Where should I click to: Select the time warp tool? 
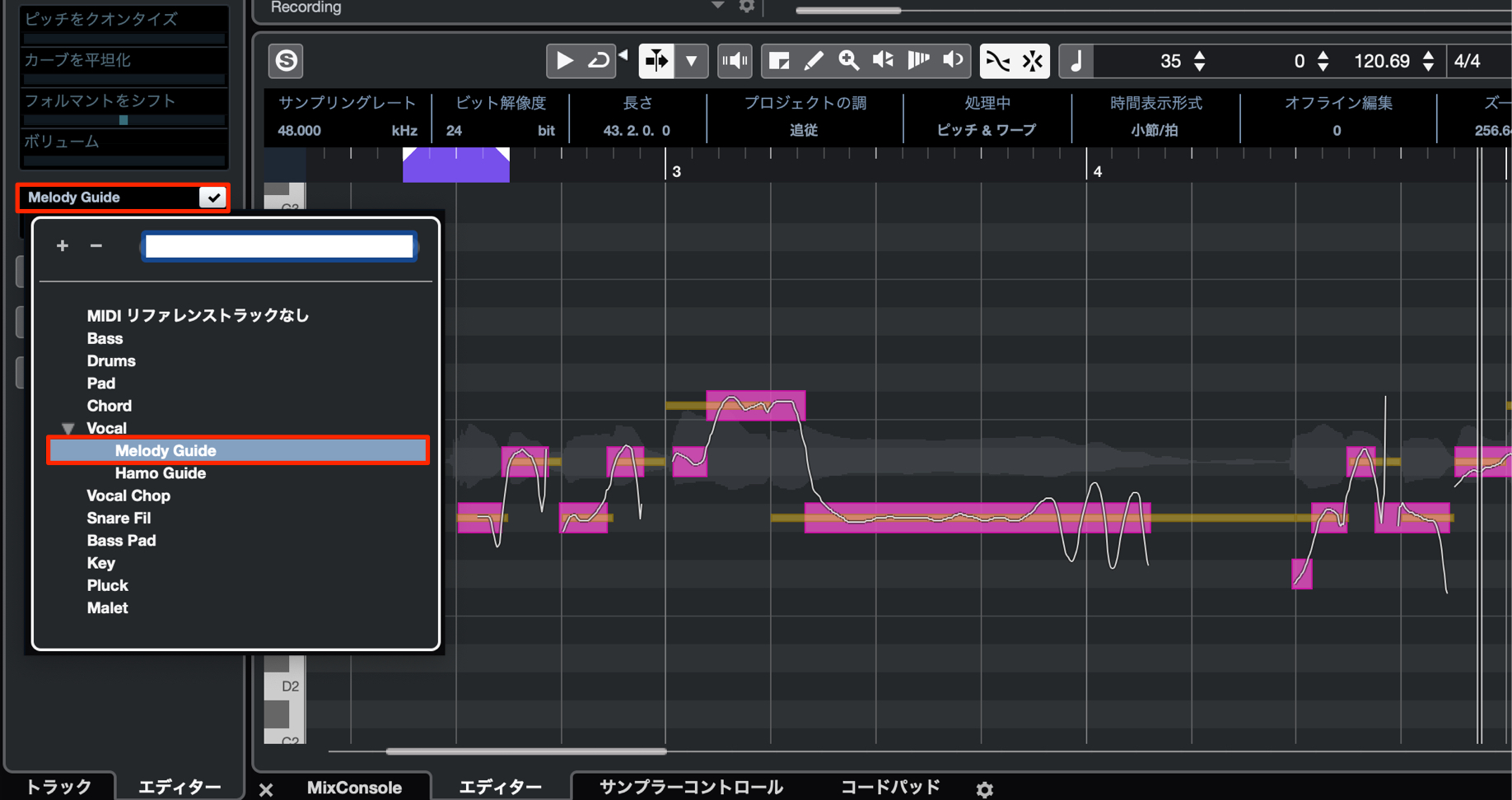[x=917, y=60]
